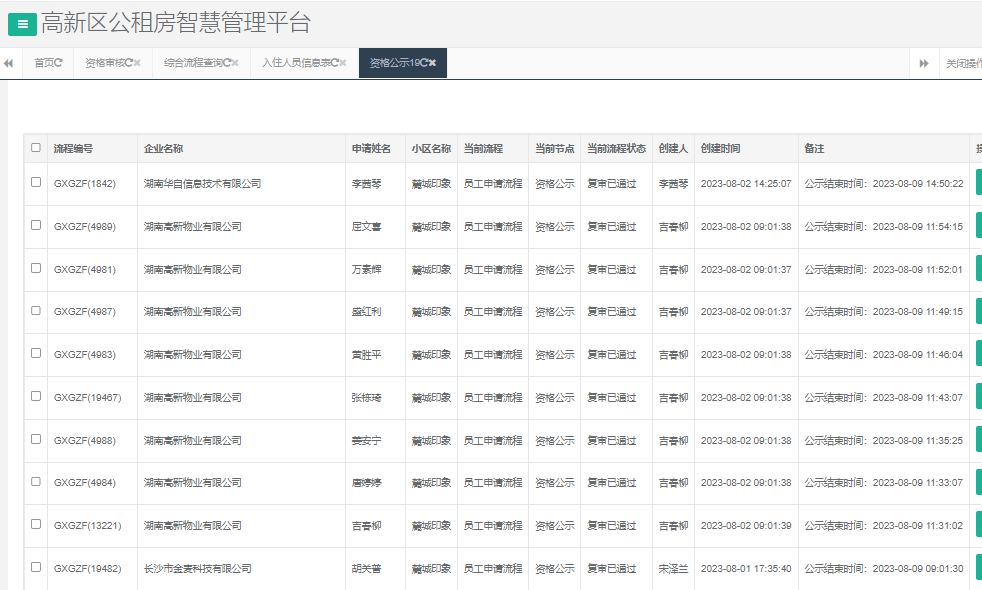Click company 长沙市金麦科技有限公司
The image size is (982, 590).
pos(197,569)
